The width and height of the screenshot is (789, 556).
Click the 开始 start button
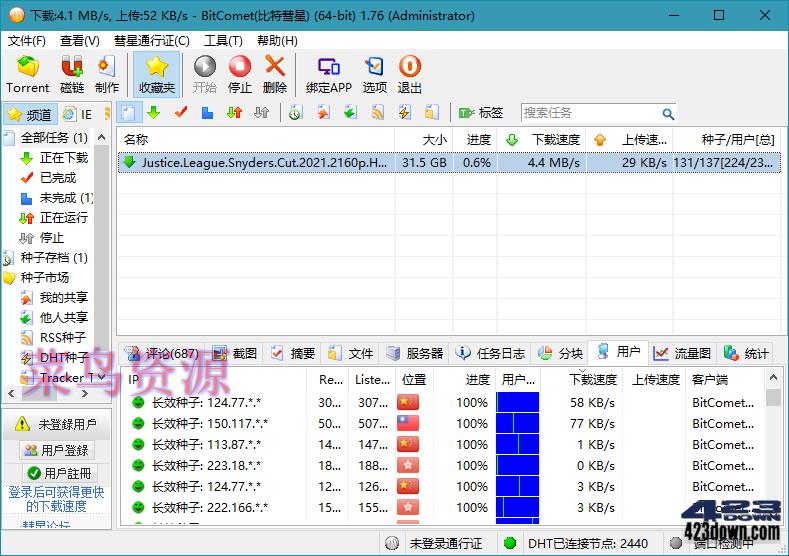204,74
